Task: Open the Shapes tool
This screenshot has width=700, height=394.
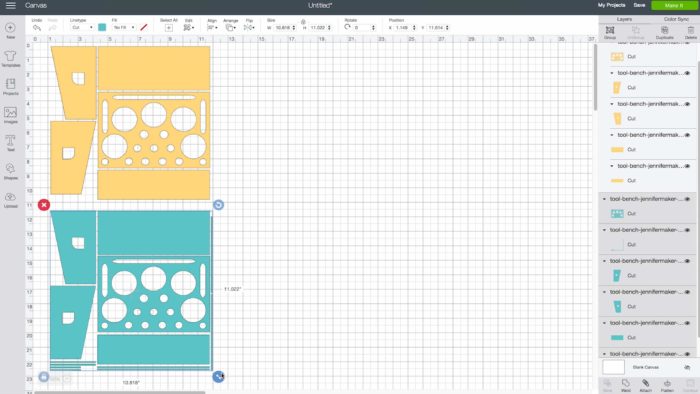Action: 10,171
